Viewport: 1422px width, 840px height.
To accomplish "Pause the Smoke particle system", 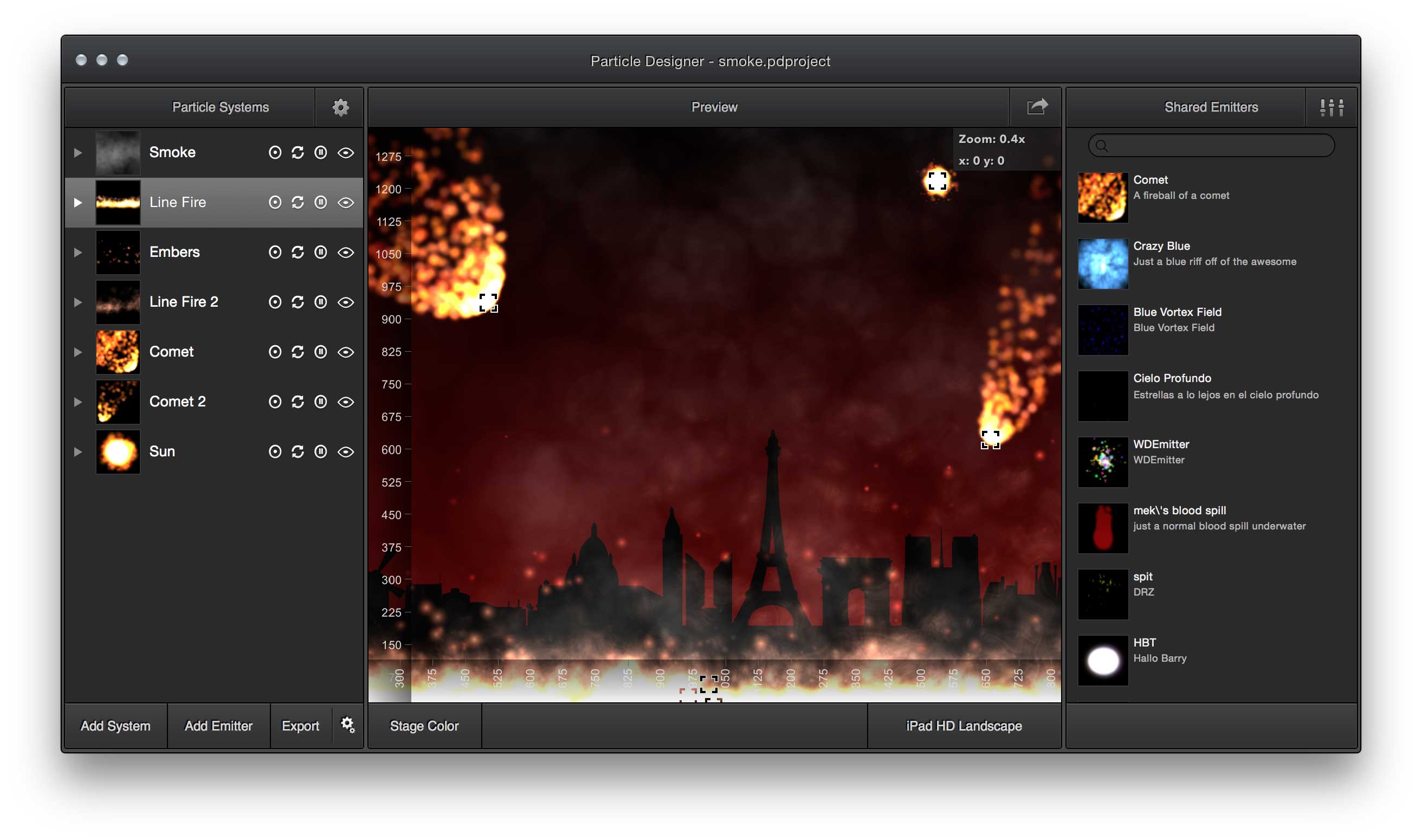I will tap(320, 152).
